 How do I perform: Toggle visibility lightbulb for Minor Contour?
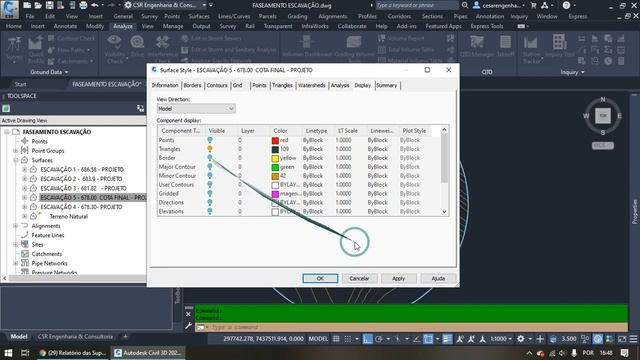(x=210, y=176)
